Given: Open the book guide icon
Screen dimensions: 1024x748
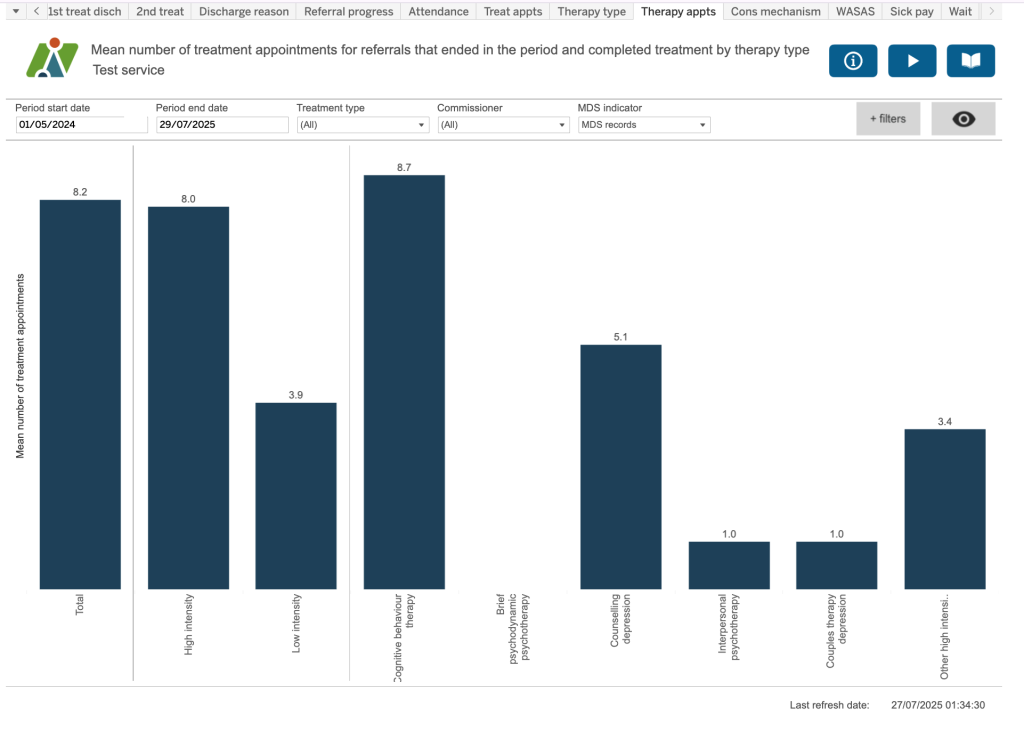Looking at the screenshot, I should (x=970, y=61).
